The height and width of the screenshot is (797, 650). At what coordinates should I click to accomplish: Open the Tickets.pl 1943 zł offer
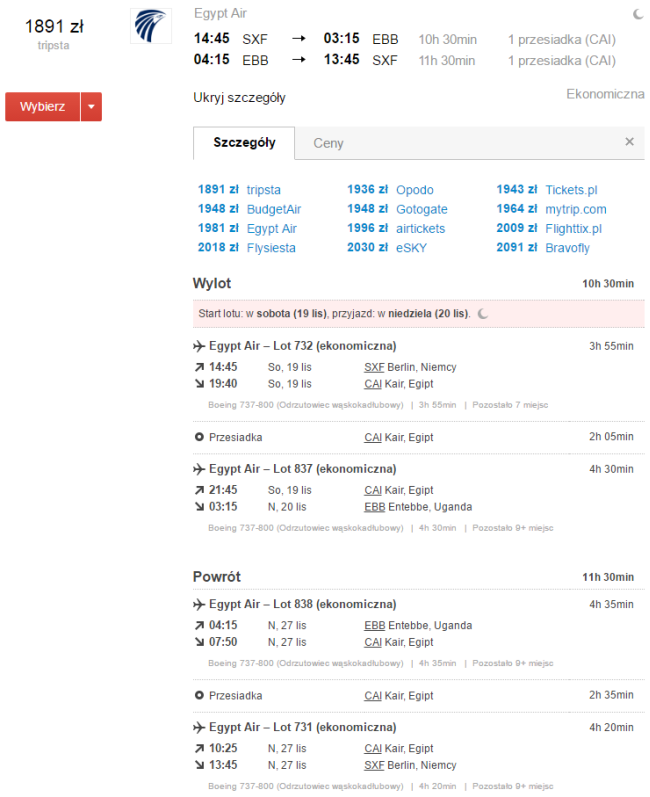point(547,190)
